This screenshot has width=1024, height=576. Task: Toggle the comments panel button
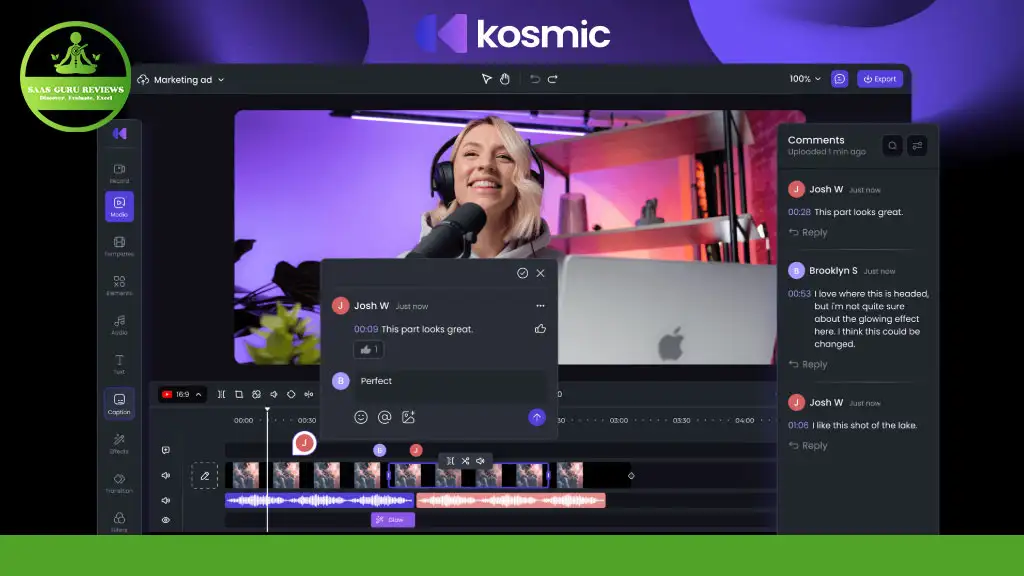point(840,79)
